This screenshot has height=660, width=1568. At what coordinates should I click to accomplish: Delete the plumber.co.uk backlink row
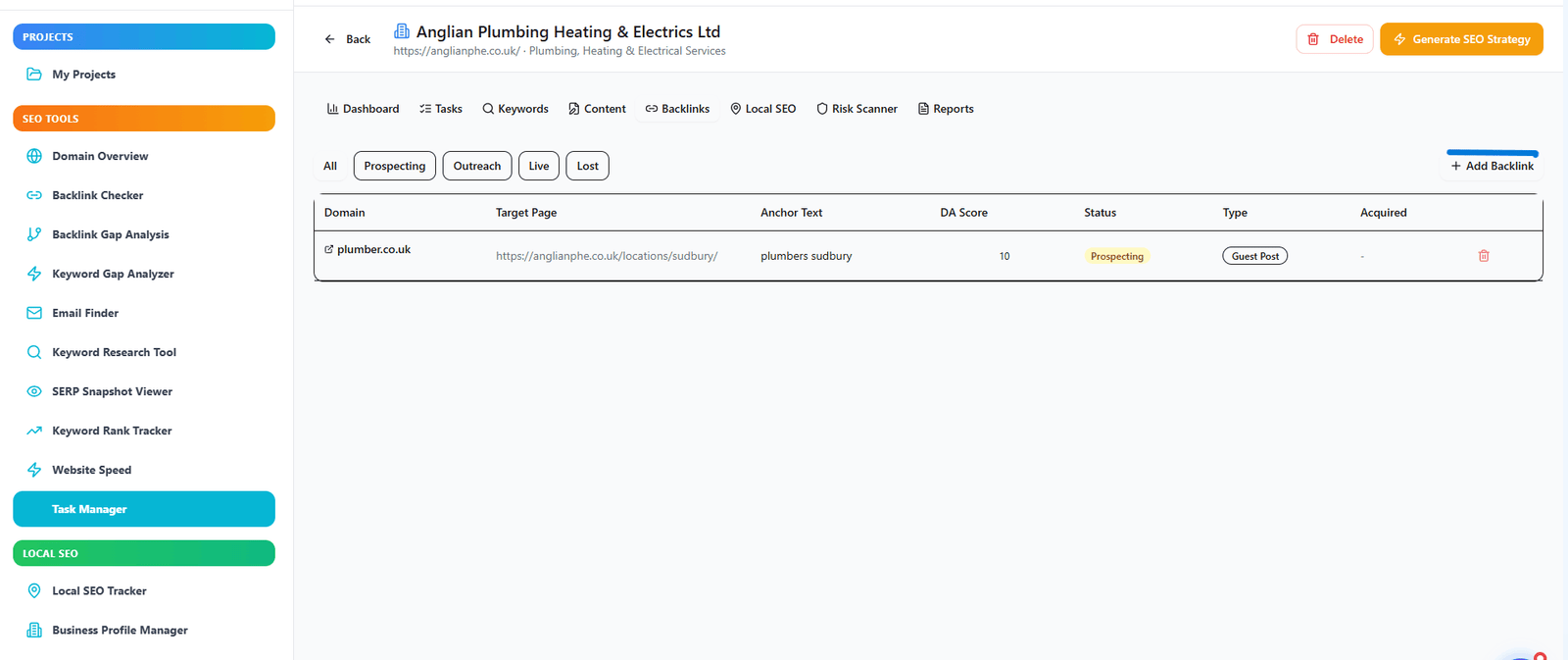point(1484,256)
